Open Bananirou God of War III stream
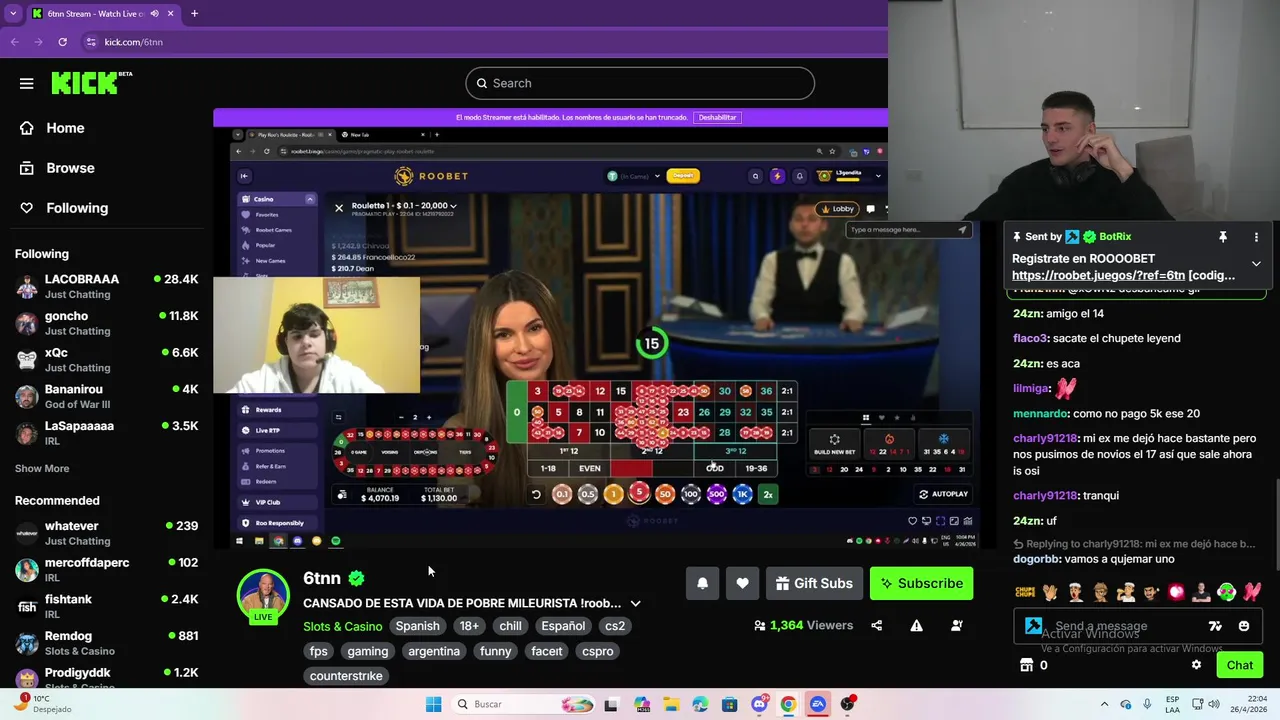 click(106, 396)
